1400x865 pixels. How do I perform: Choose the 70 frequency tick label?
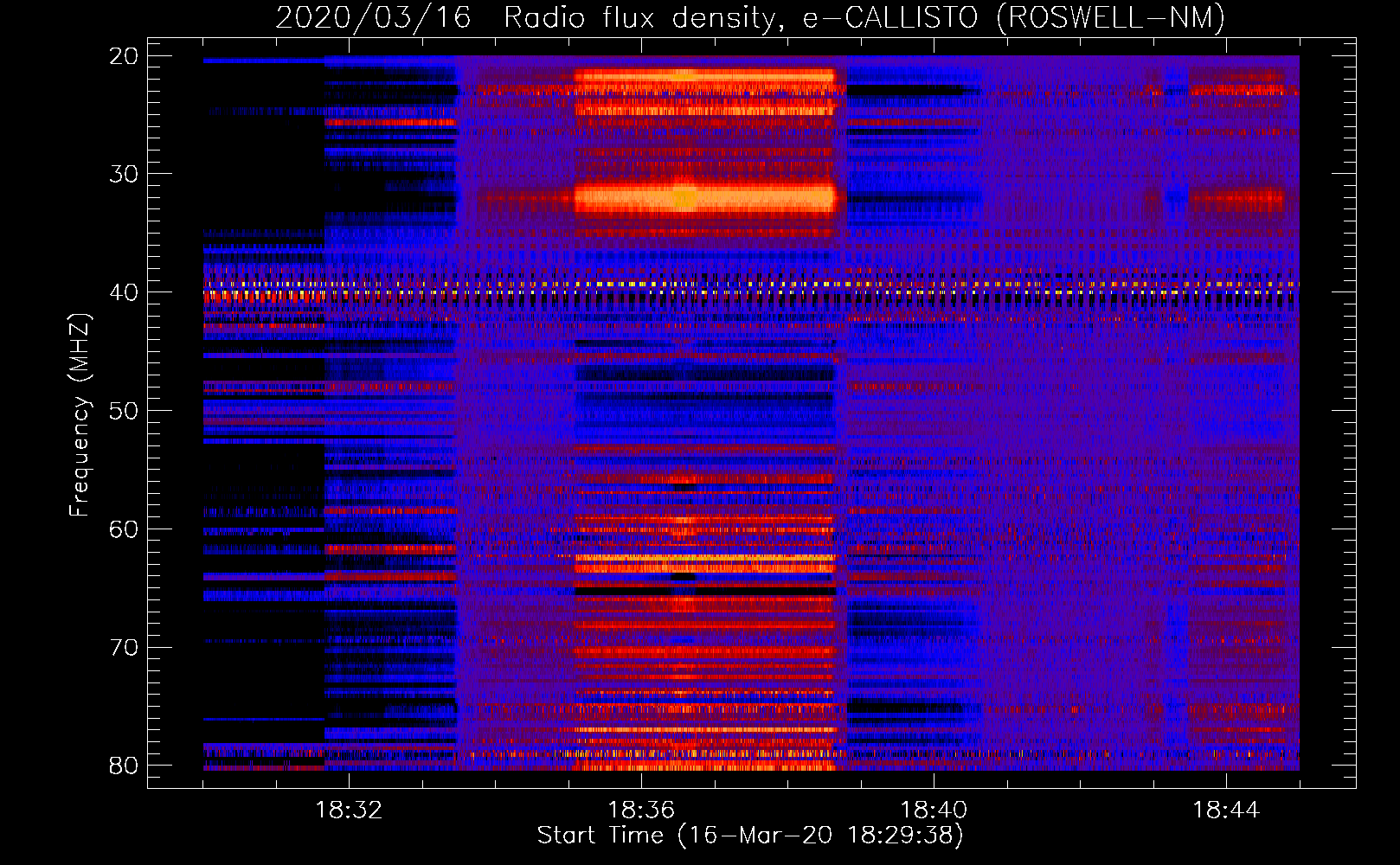pyautogui.click(x=124, y=648)
